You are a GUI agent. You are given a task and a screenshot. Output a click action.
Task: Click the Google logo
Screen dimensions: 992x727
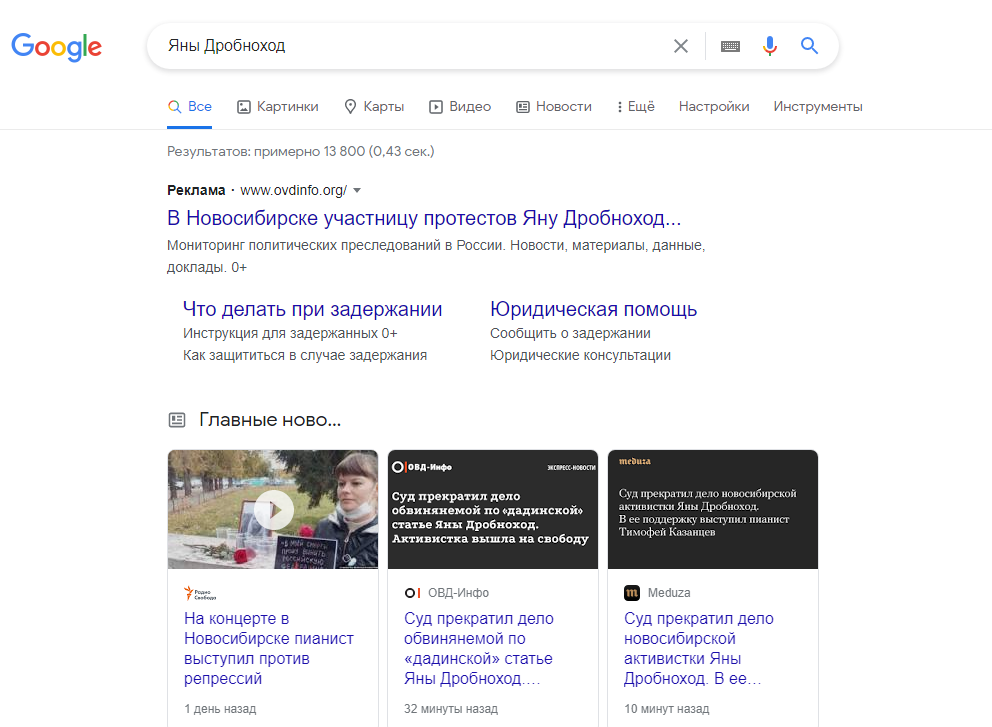pyautogui.click(x=56, y=47)
